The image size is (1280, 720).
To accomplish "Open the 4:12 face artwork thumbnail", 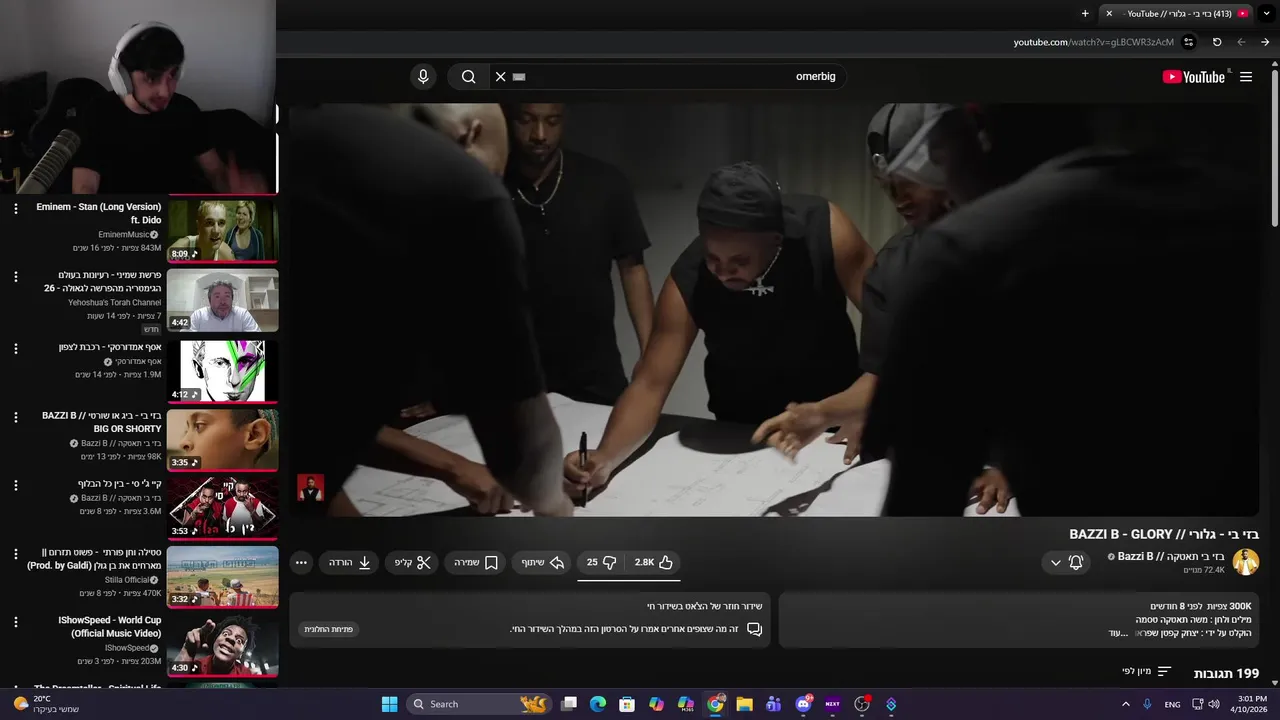I will (x=222, y=371).
